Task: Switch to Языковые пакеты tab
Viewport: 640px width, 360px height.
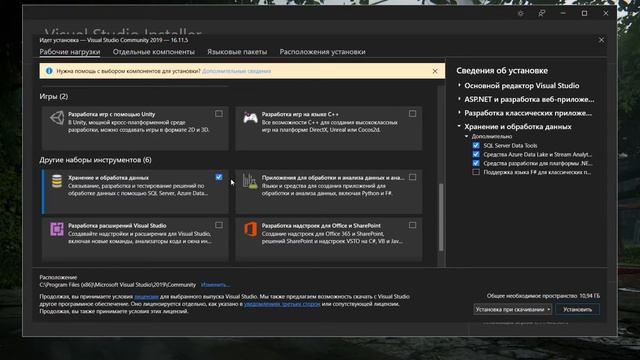Action: coord(237,52)
